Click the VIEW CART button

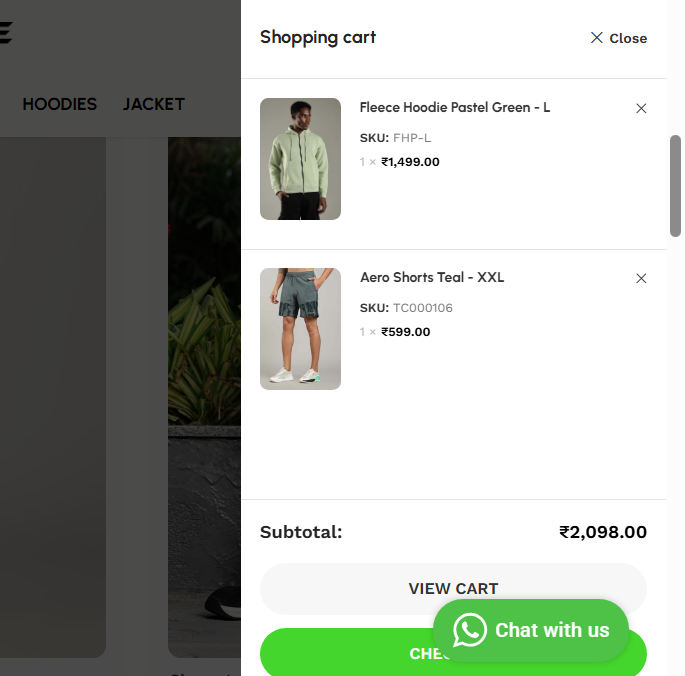click(453, 589)
